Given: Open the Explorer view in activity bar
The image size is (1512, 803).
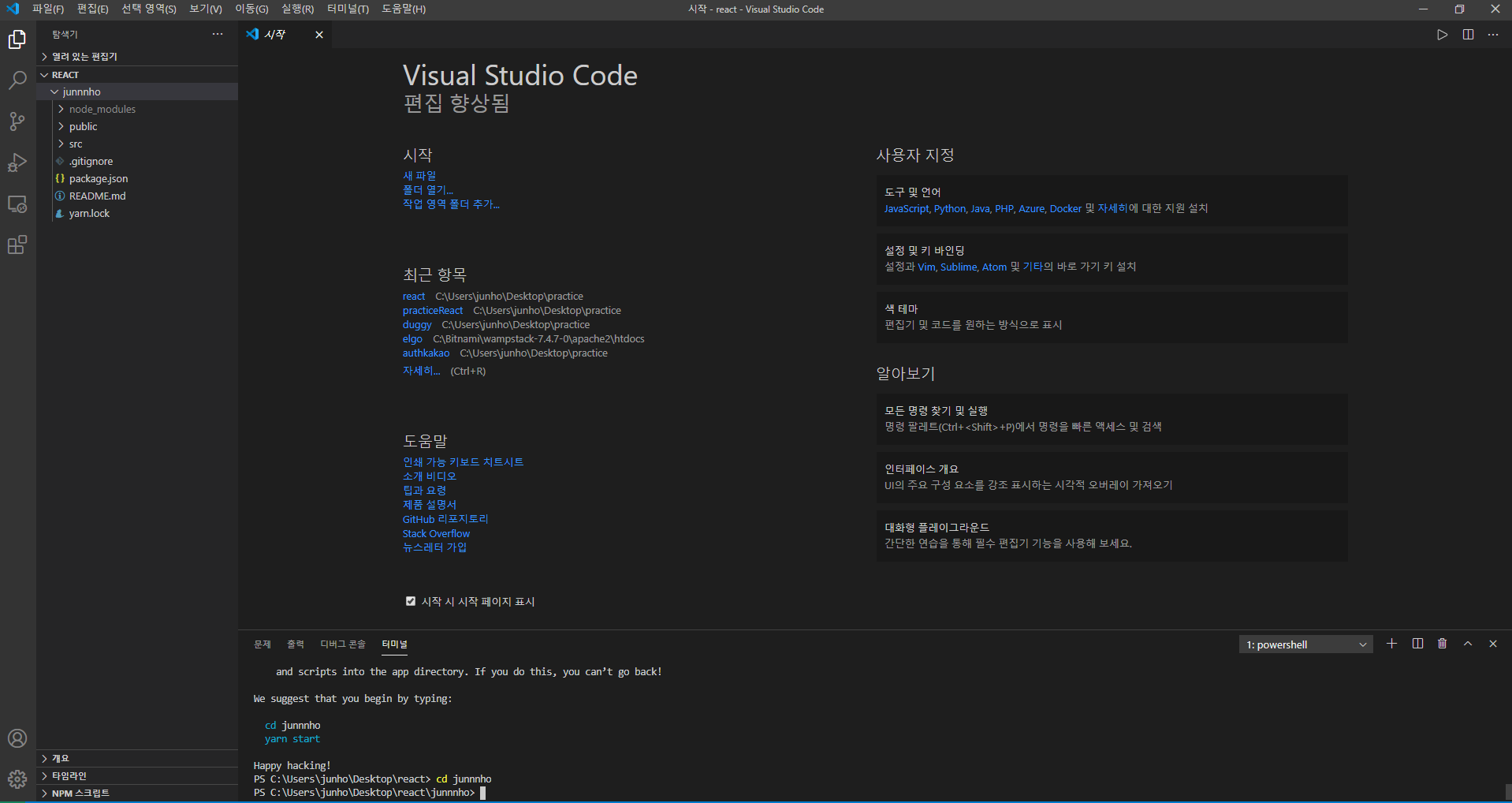Looking at the screenshot, I should pyautogui.click(x=17, y=39).
